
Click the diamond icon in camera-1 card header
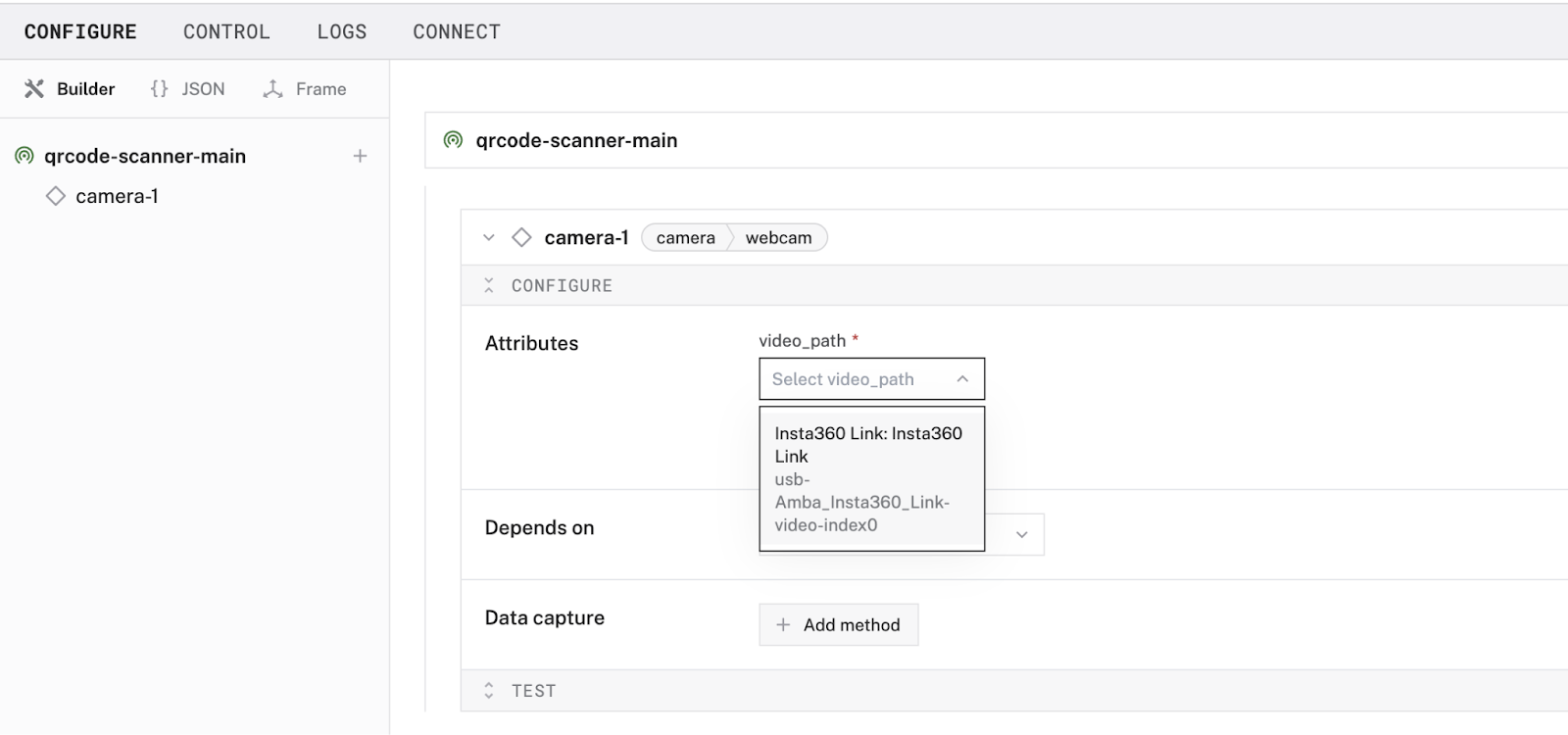pyautogui.click(x=522, y=237)
